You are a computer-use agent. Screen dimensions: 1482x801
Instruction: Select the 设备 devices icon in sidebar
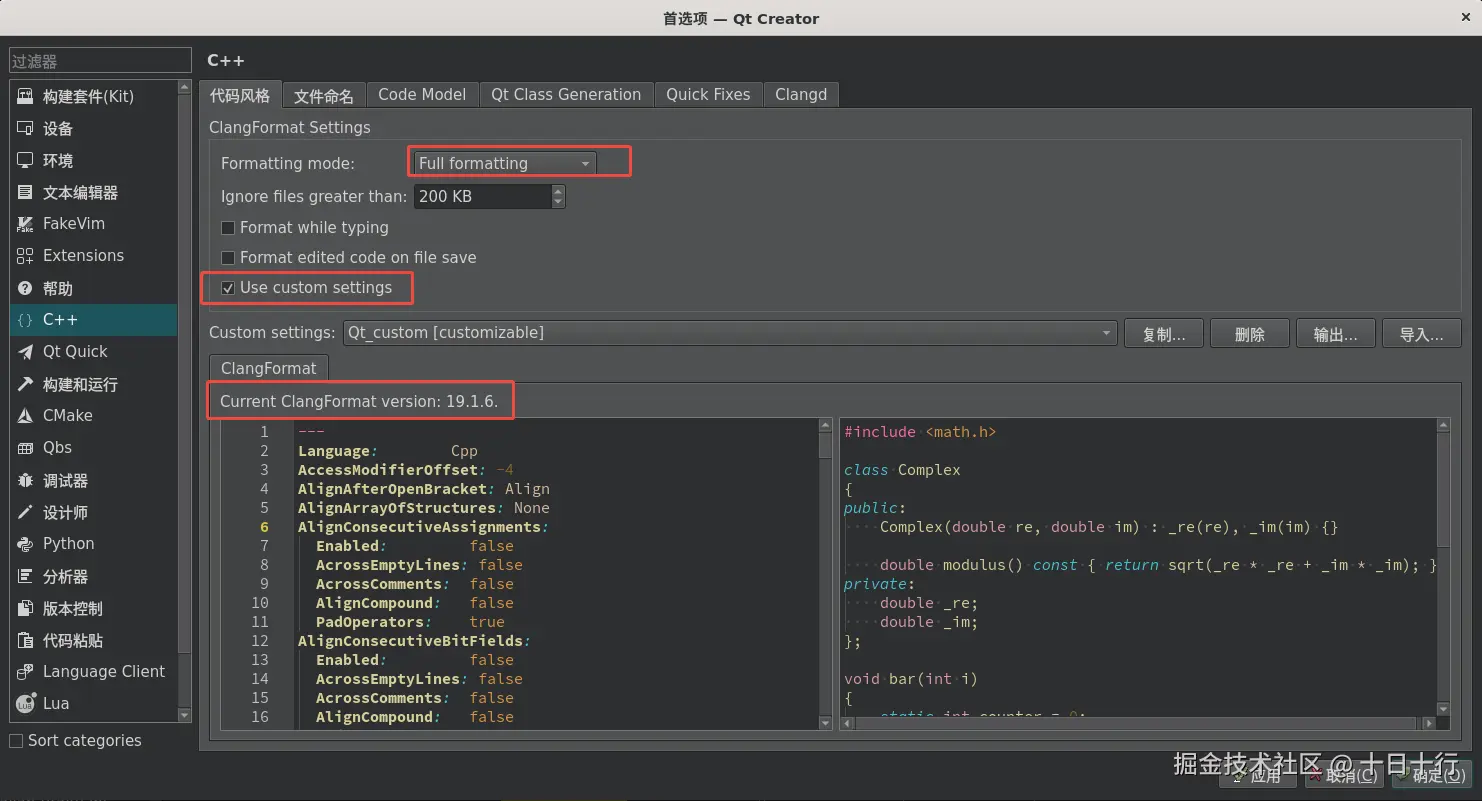click(25, 128)
